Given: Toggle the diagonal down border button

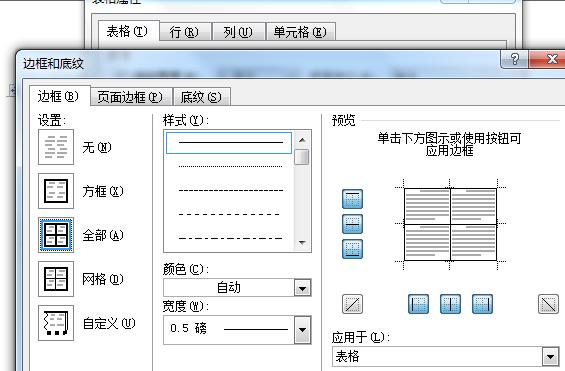Looking at the screenshot, I should [548, 304].
